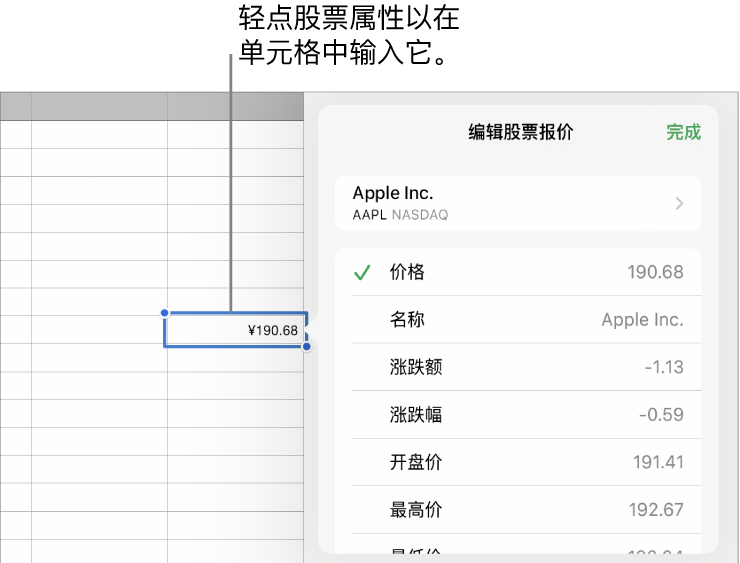
Task: Click the top-left selection handle of the cell
Action: 164,312
